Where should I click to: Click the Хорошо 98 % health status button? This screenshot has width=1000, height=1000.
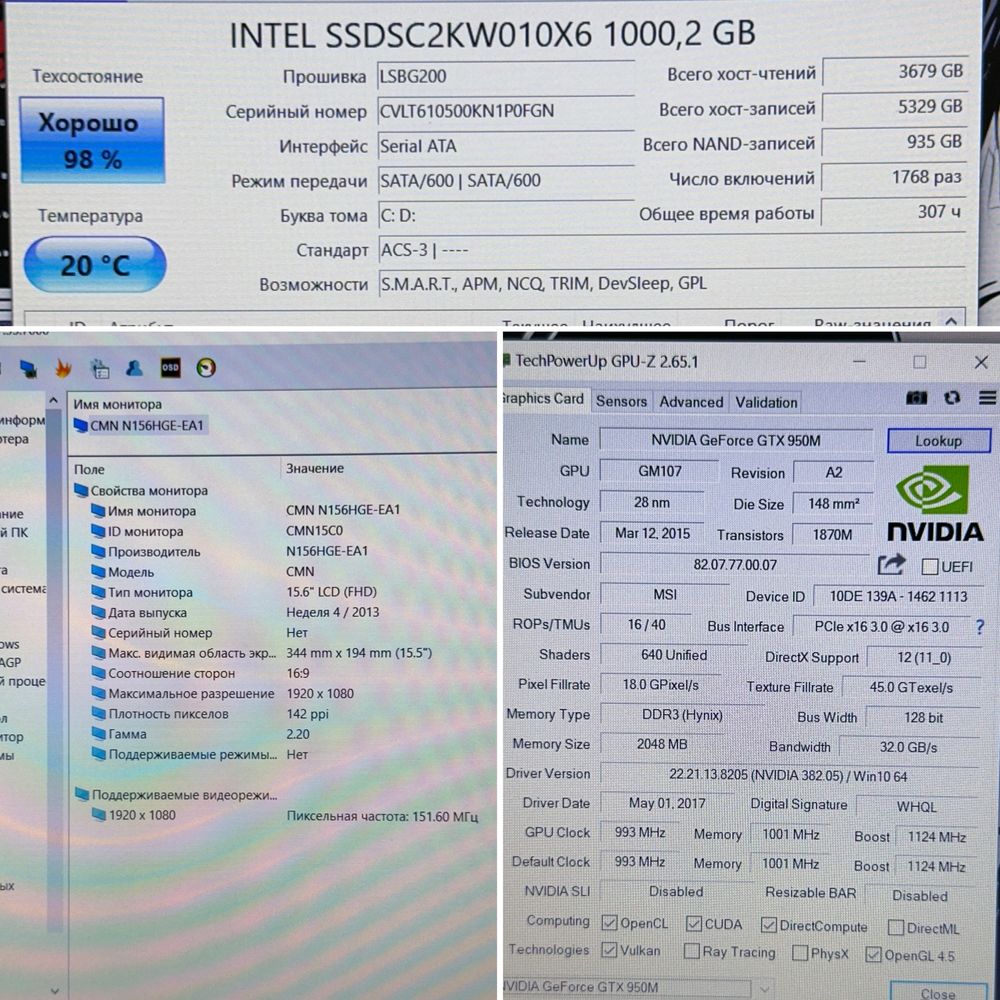(x=92, y=140)
